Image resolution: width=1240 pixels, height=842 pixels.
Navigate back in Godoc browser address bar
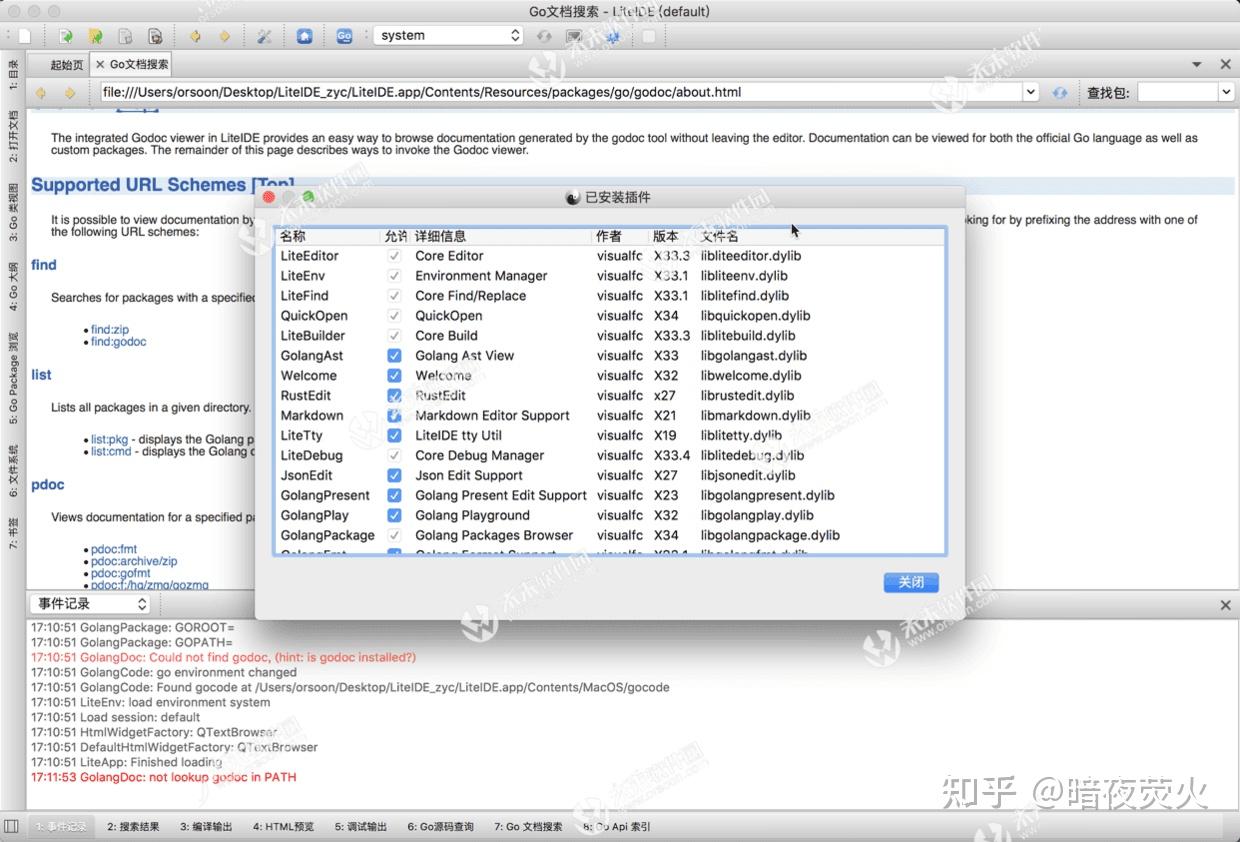coord(41,93)
